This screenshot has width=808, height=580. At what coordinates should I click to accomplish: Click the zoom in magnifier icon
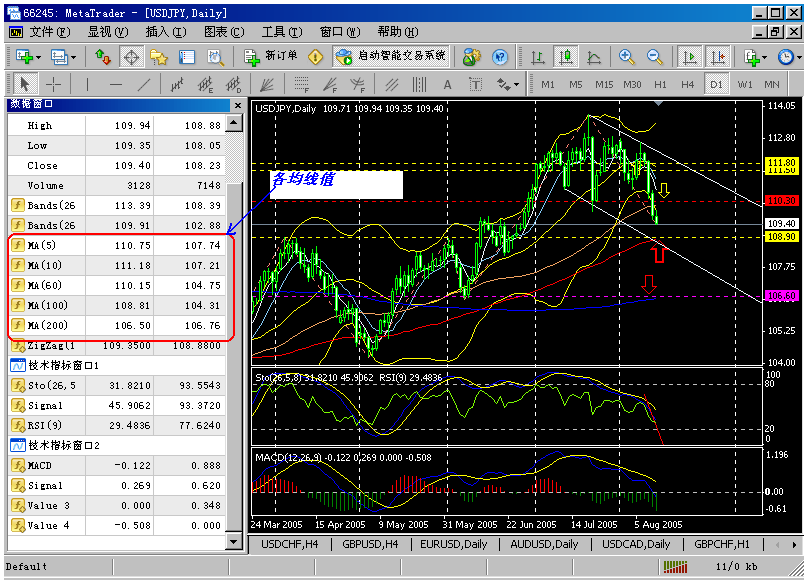[x=627, y=57]
